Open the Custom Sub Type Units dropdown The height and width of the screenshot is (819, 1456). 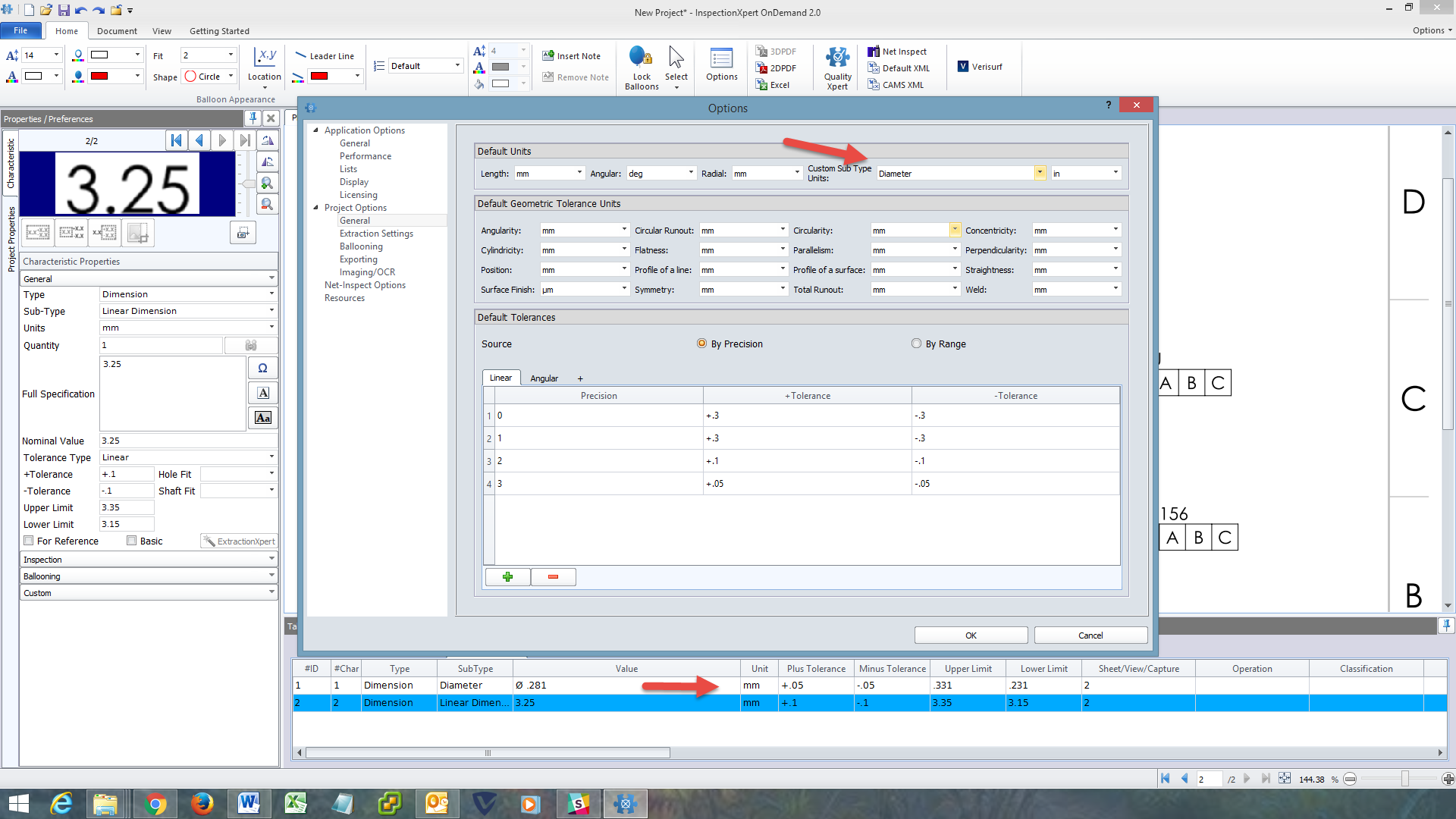coord(1039,172)
